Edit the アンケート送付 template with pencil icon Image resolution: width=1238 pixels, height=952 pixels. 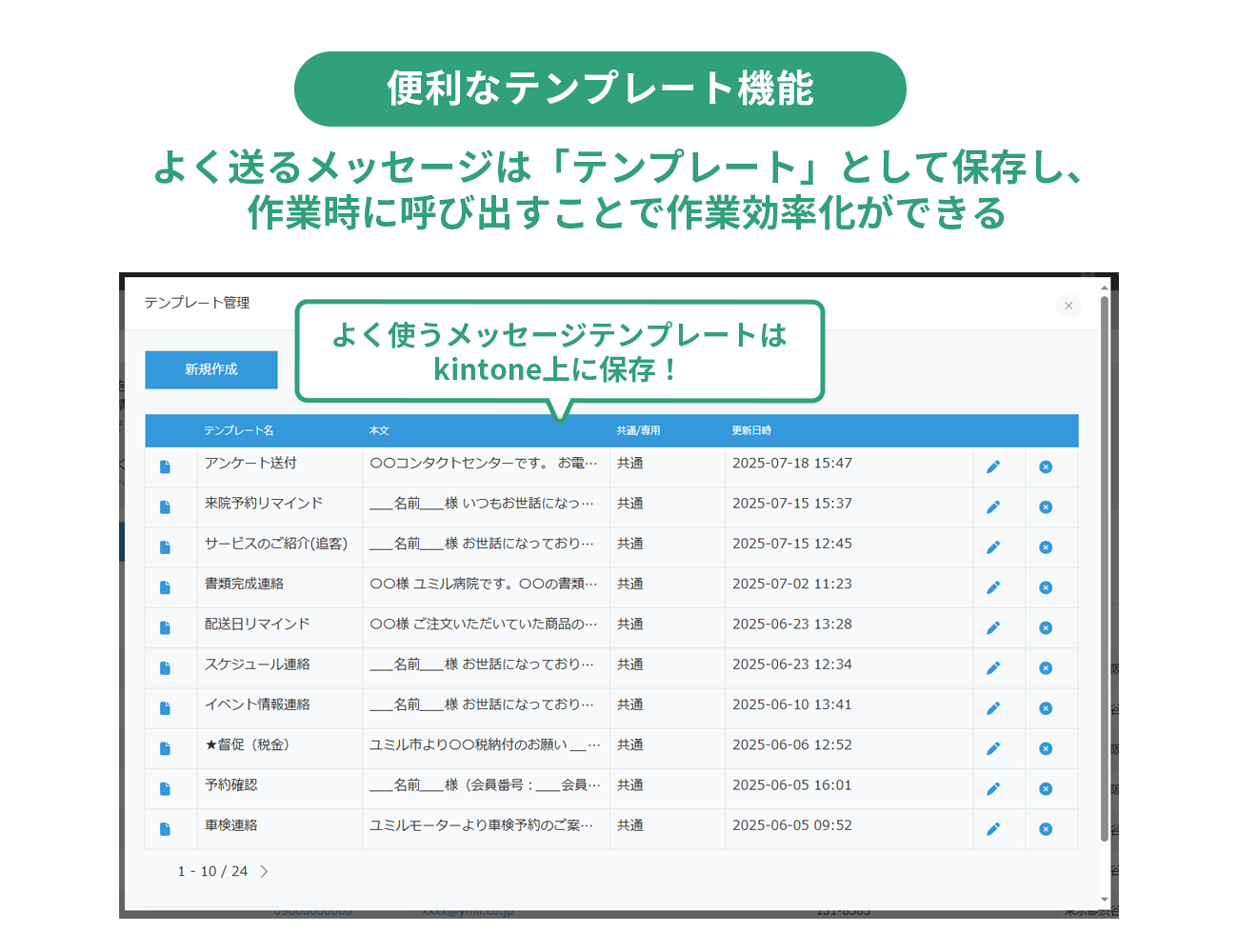pyautogui.click(x=993, y=466)
